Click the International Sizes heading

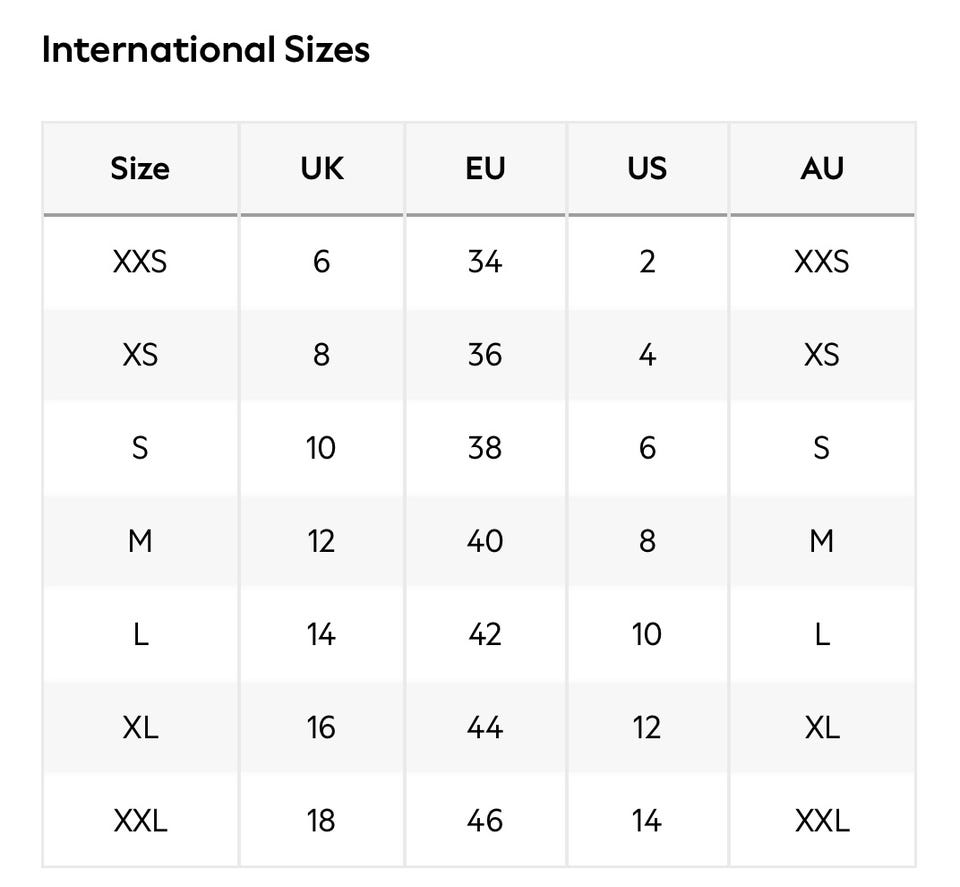tap(206, 50)
